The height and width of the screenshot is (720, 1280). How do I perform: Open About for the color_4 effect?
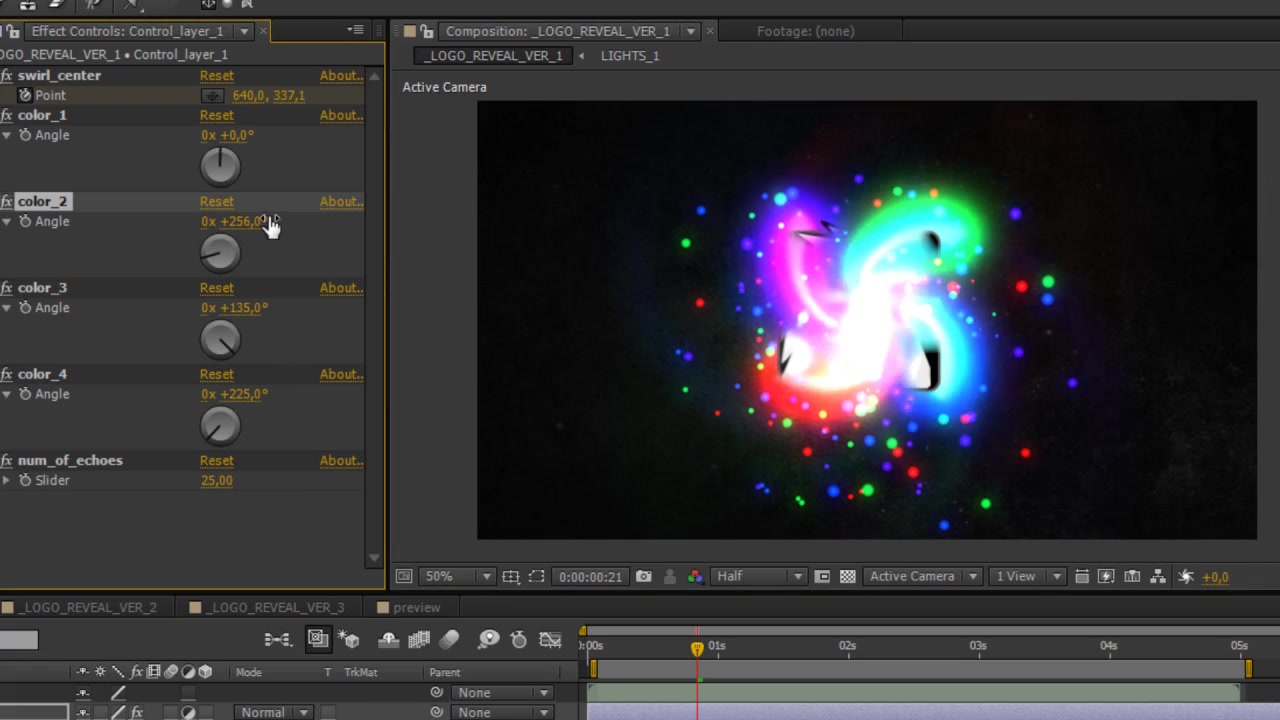340,374
